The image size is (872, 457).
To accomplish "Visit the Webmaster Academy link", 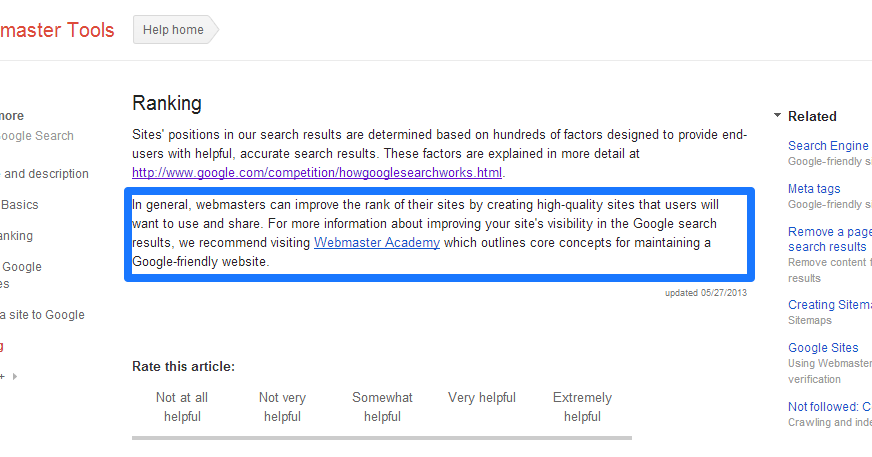I will pos(377,242).
